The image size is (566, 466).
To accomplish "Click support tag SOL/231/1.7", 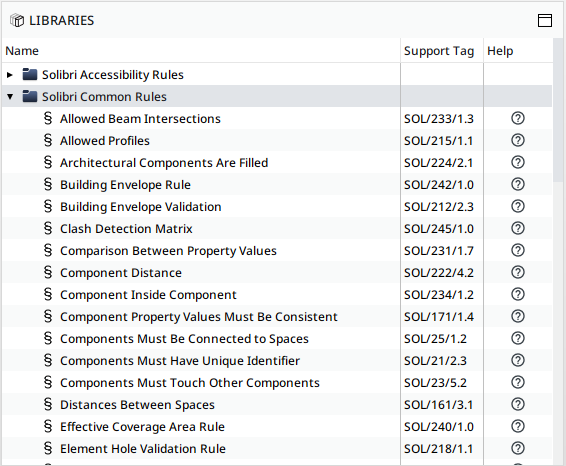I will click(x=439, y=251).
